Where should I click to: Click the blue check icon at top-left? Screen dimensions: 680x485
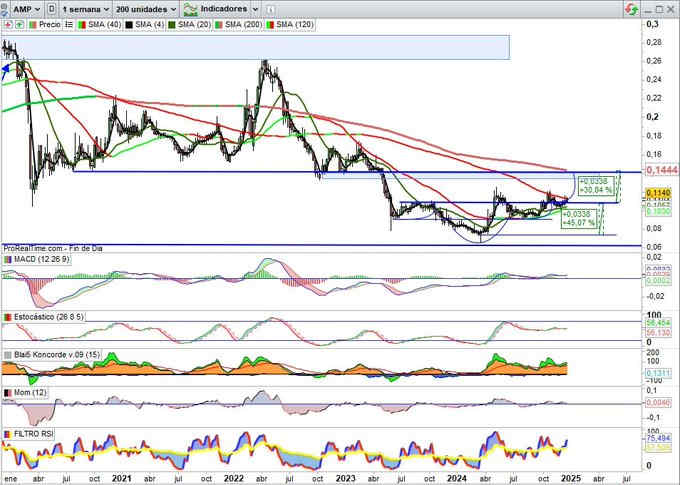(4, 14)
